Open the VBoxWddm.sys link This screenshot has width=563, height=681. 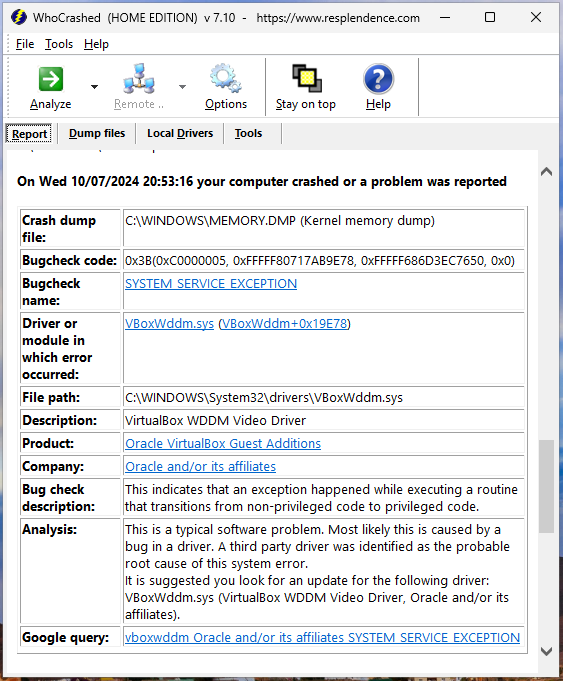pyautogui.click(x=169, y=324)
